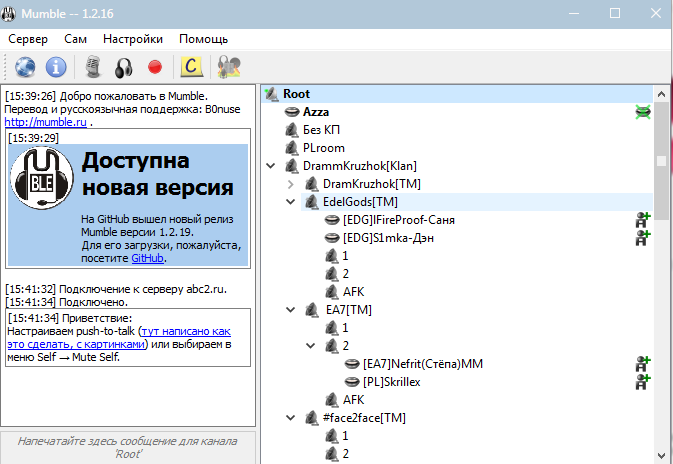Select AFK channel under EA7[TM]
Screen dimensions: 673x464
353,400
